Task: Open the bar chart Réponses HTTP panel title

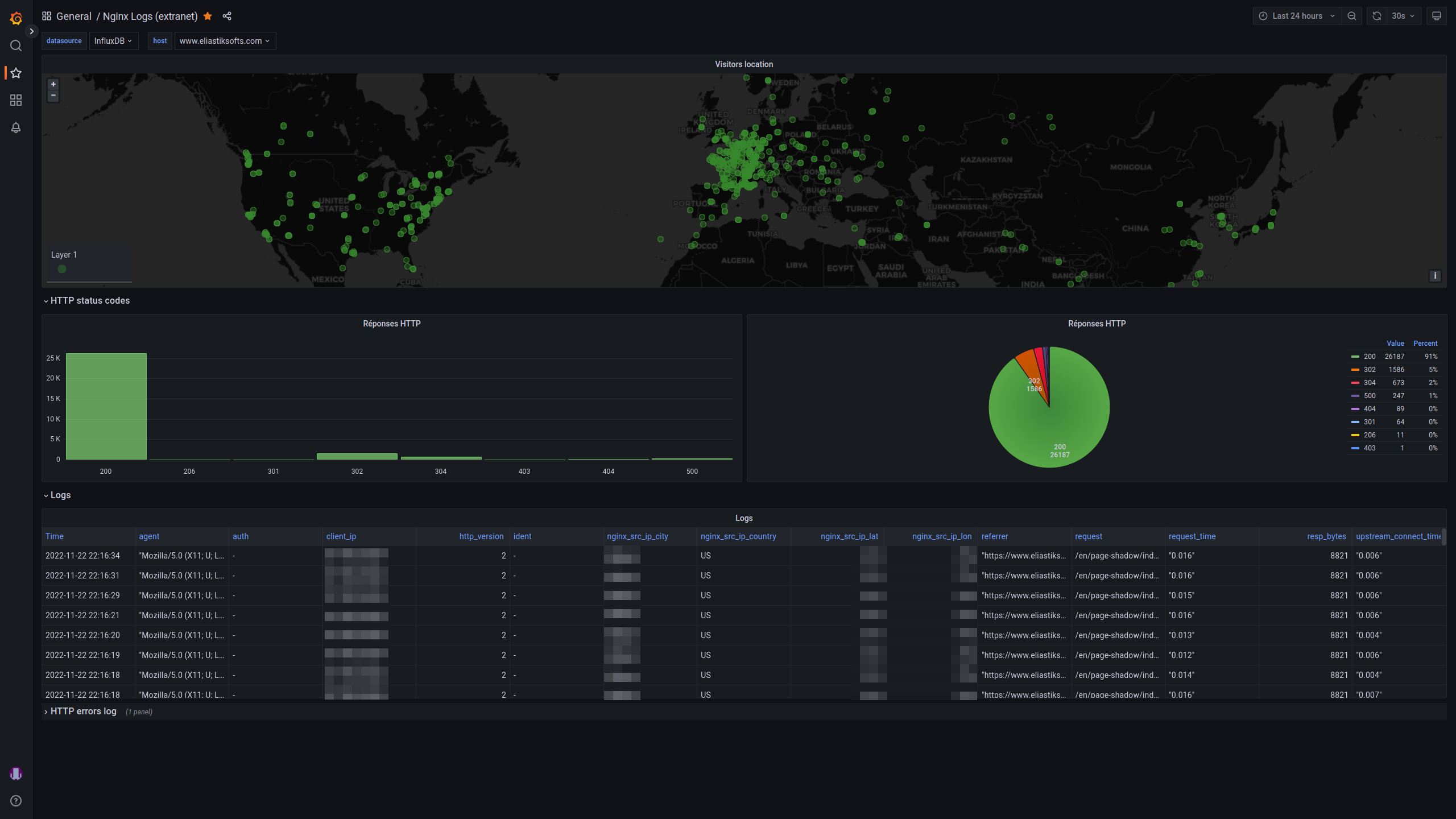Action: click(x=392, y=324)
